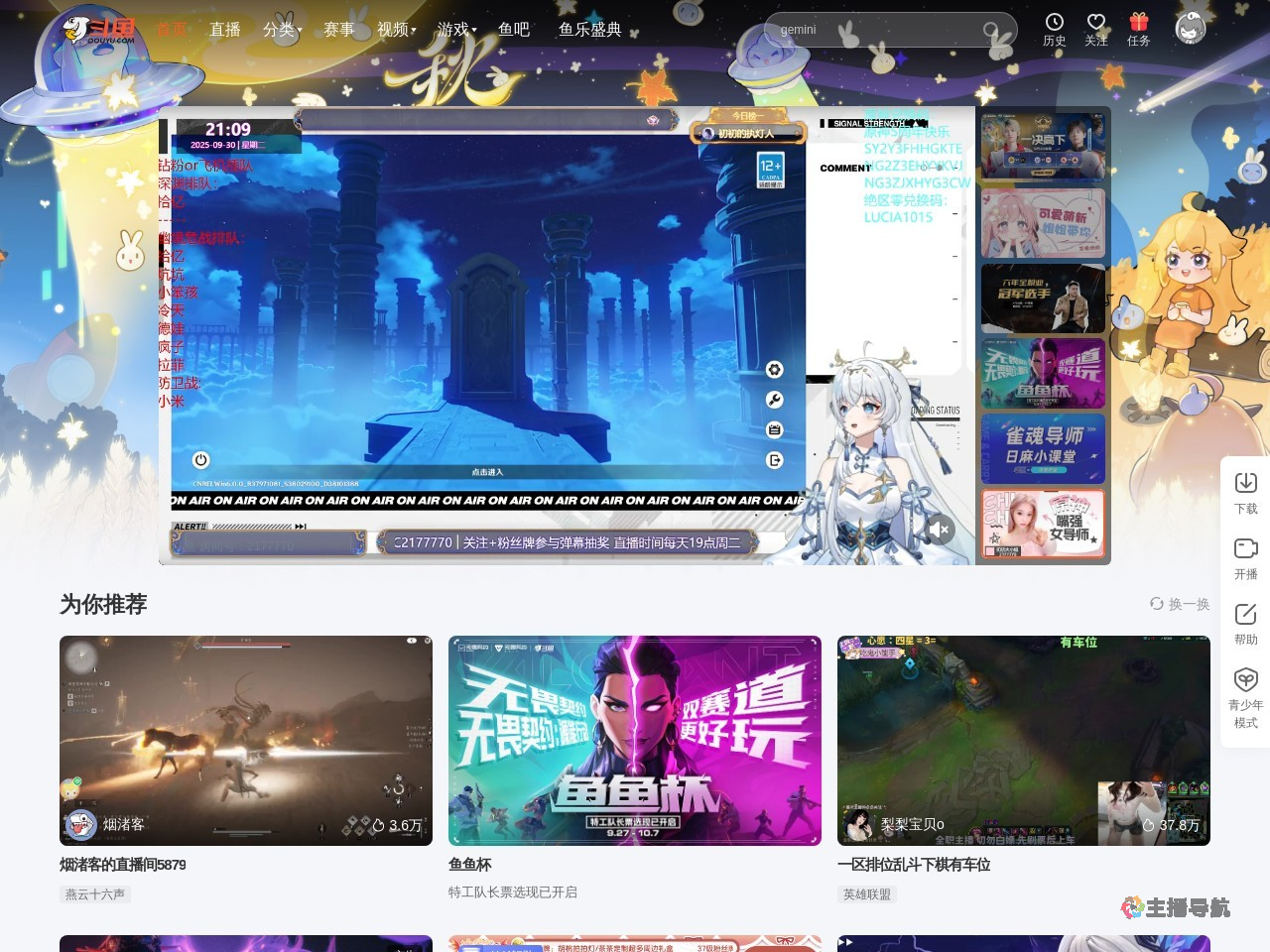Image resolution: width=1270 pixels, height=952 pixels.
Task: Open the 鱼乐盛典 nav item
Action: coord(589,30)
